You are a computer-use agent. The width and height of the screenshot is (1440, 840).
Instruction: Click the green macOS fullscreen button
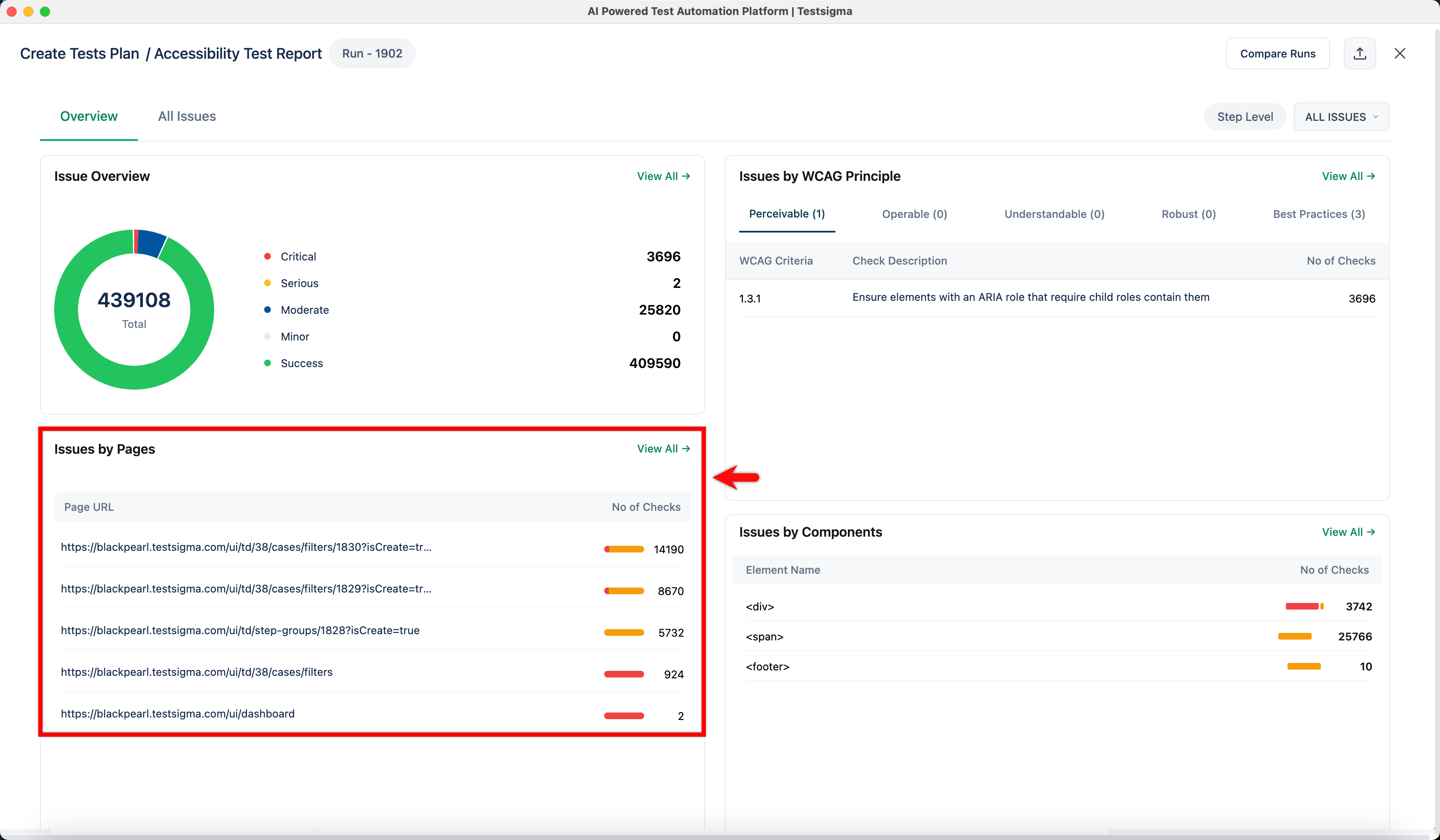click(x=45, y=11)
